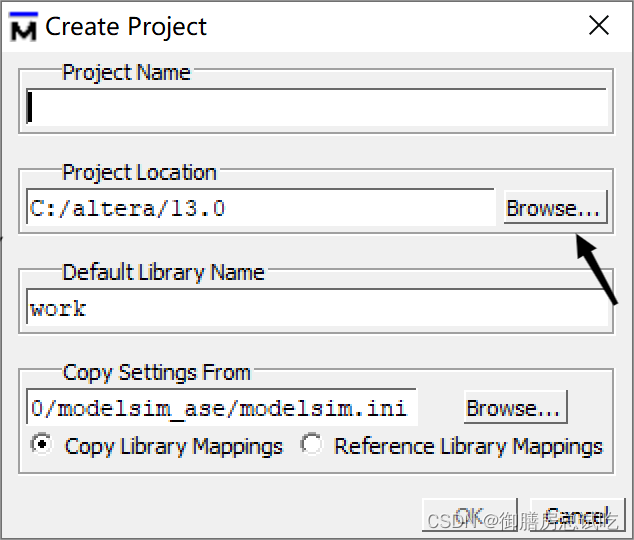Click the Project Location path field
This screenshot has height=540, width=634.
260,208
